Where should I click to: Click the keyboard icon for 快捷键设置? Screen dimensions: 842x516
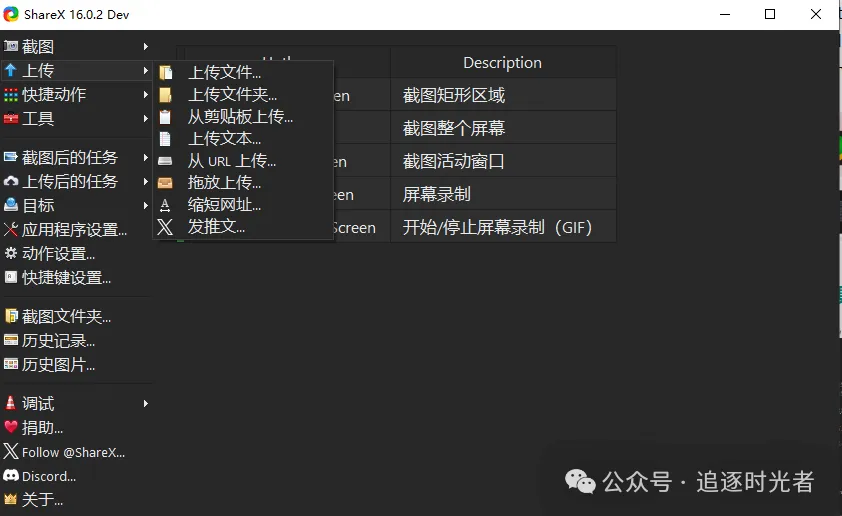[x=11, y=277]
